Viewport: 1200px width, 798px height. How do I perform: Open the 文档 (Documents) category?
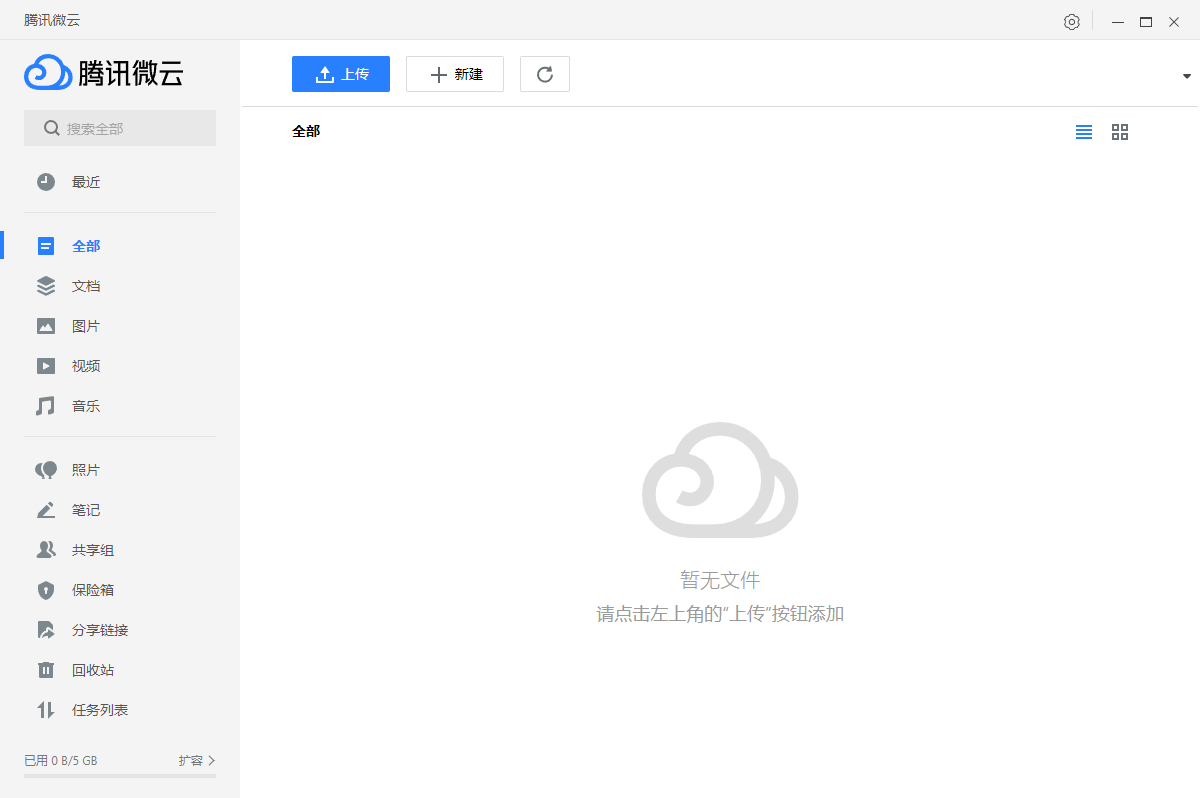point(86,285)
